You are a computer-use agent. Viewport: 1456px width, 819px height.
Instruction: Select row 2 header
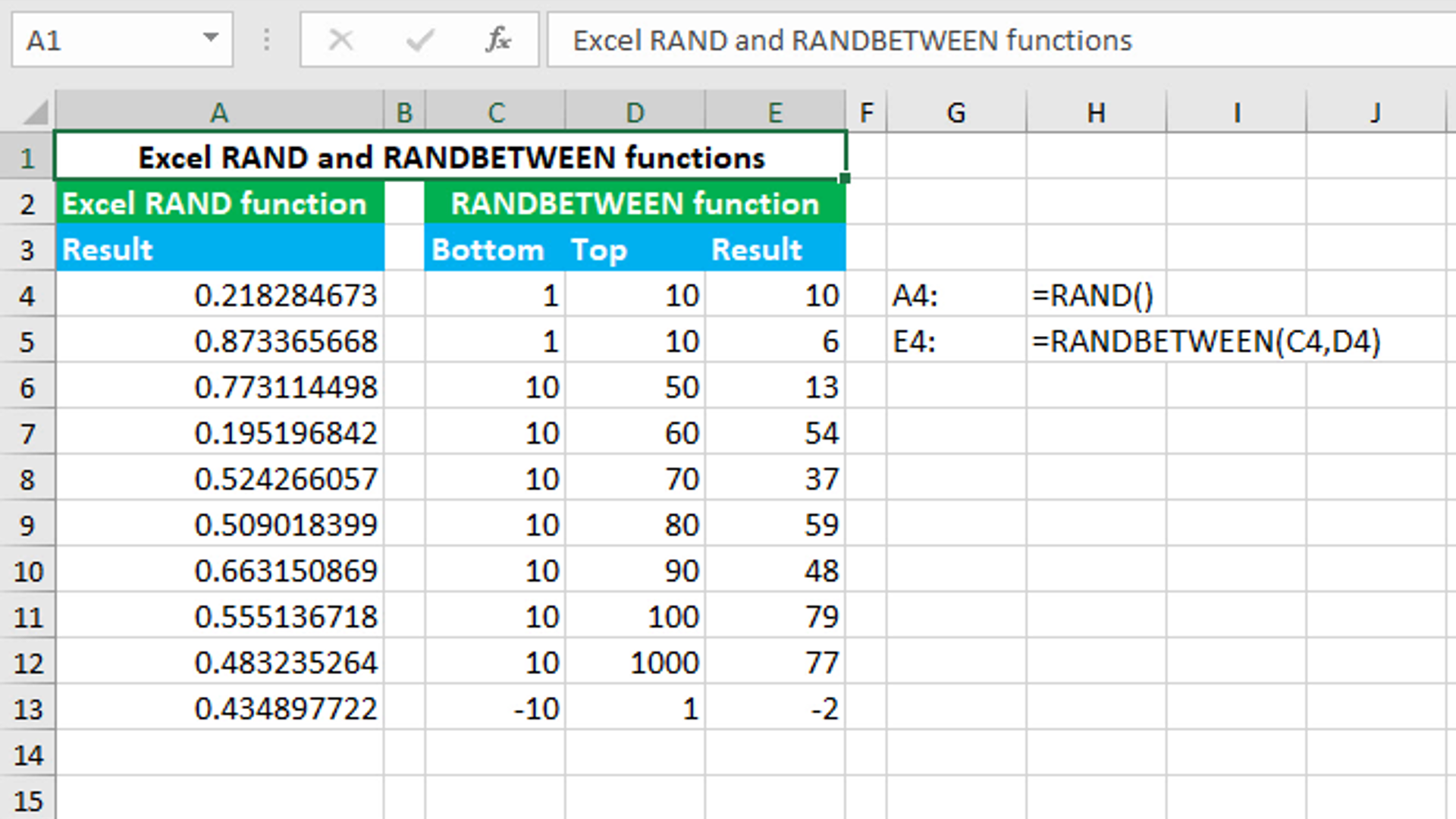tap(27, 203)
